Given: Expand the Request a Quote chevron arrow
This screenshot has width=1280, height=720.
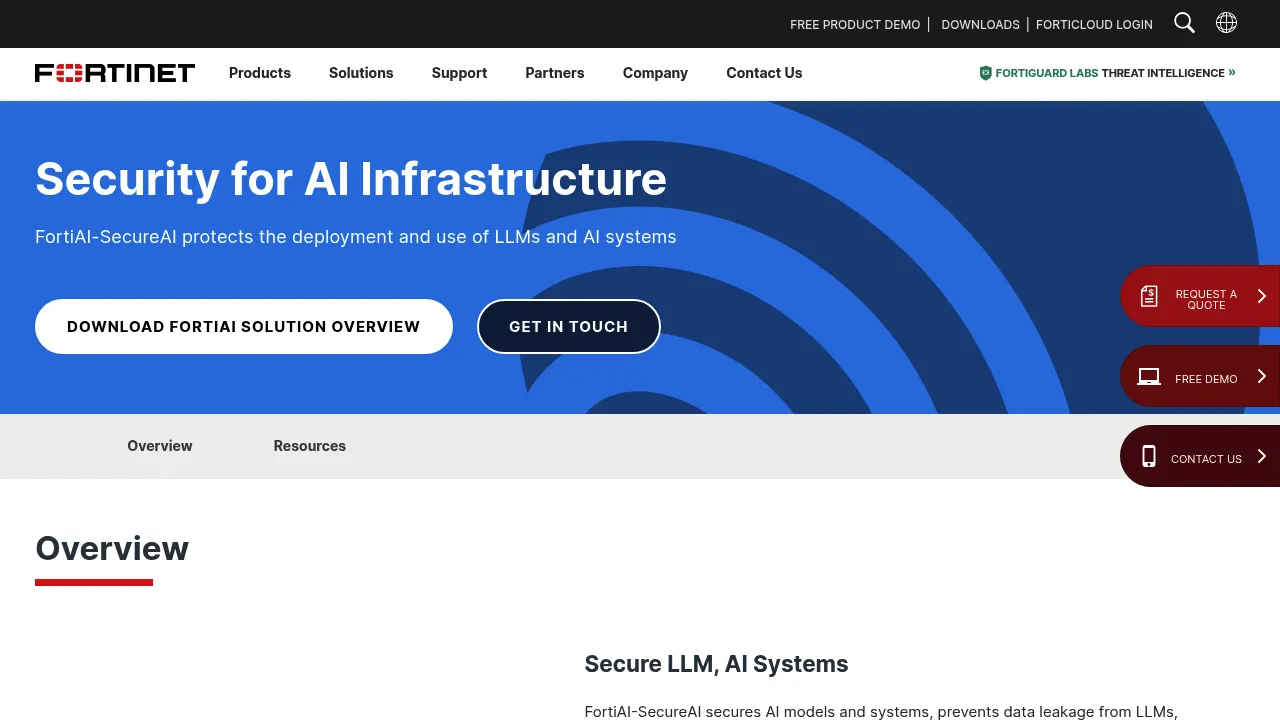Looking at the screenshot, I should pos(1262,296).
